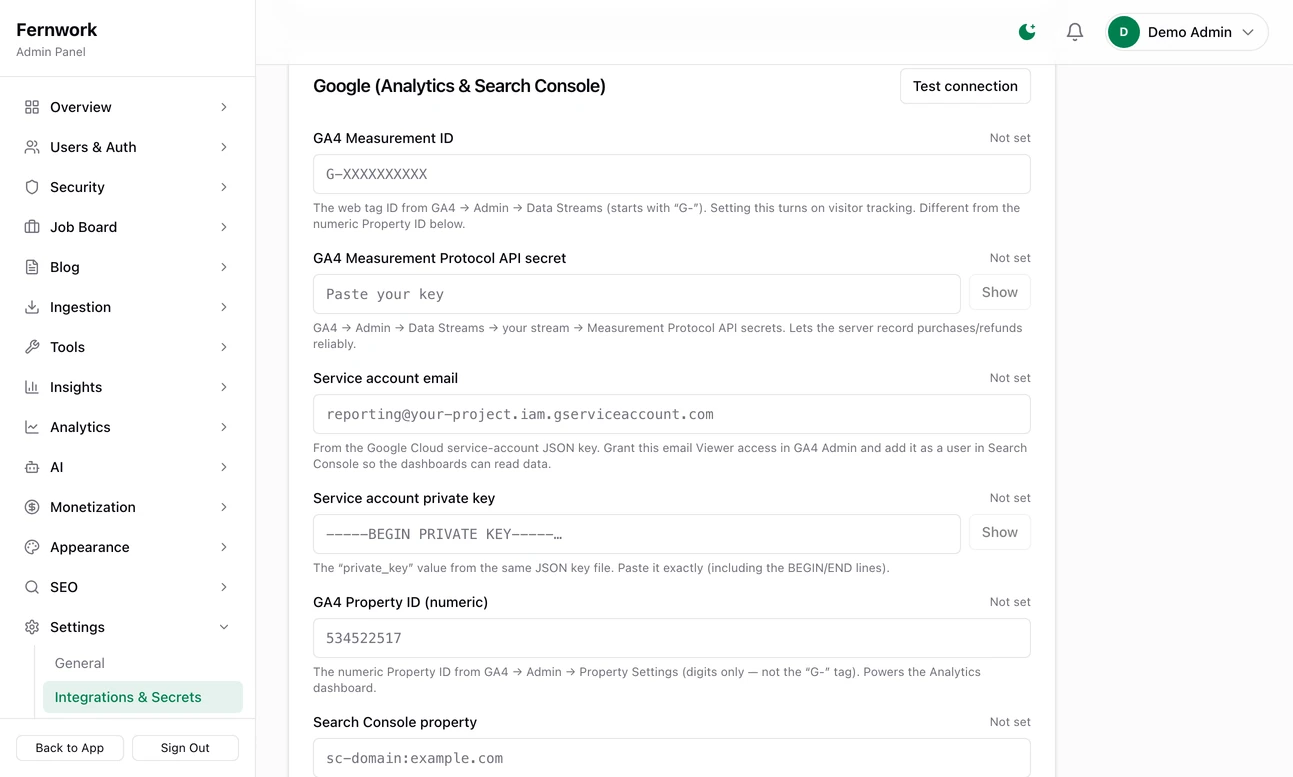Viewport: 1293px width, 777px height.
Task: Focus the Measurement Protocol API secret field
Action: [637, 294]
